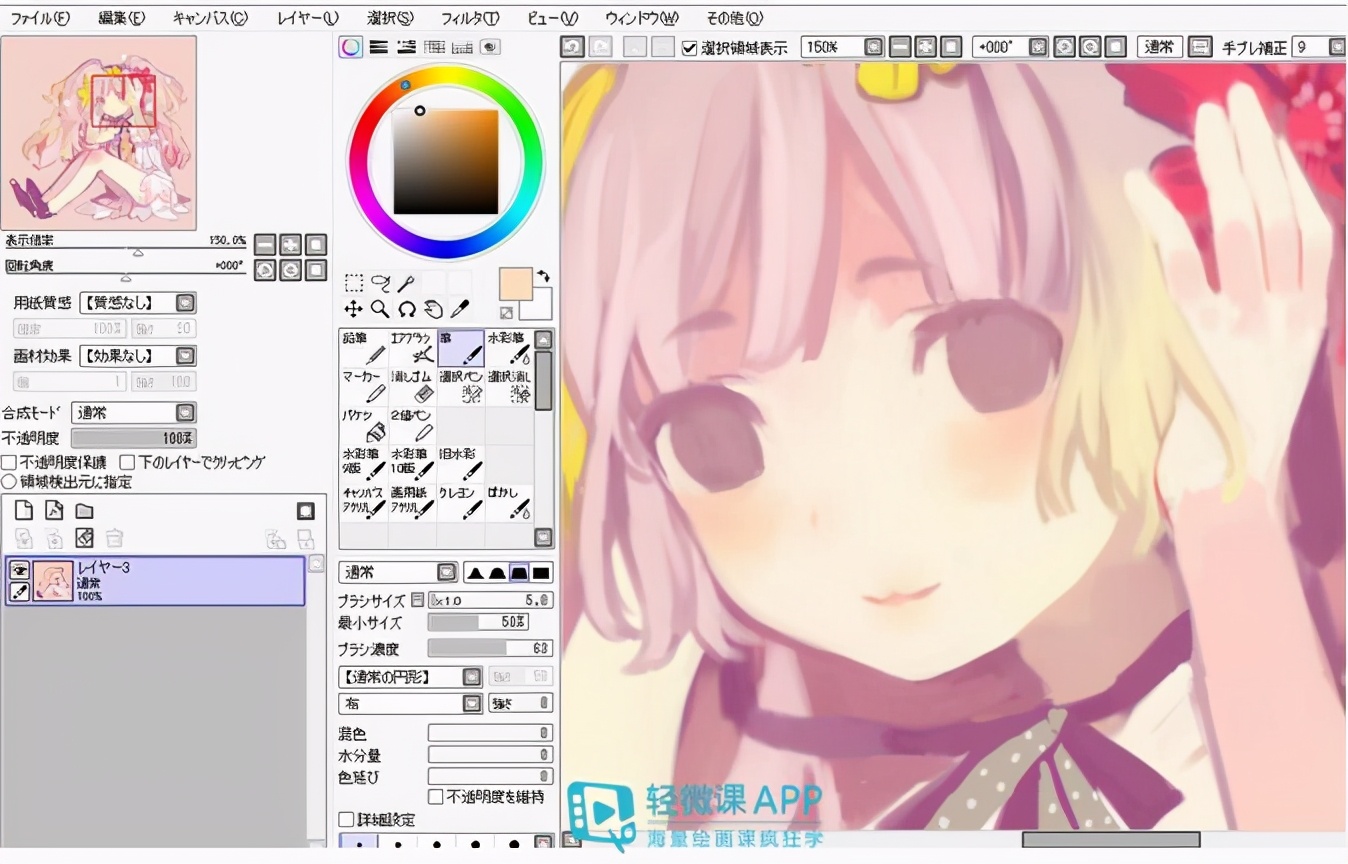Open the 手ブレ補正 stabilizer dropdown

pyautogui.click(x=1319, y=47)
